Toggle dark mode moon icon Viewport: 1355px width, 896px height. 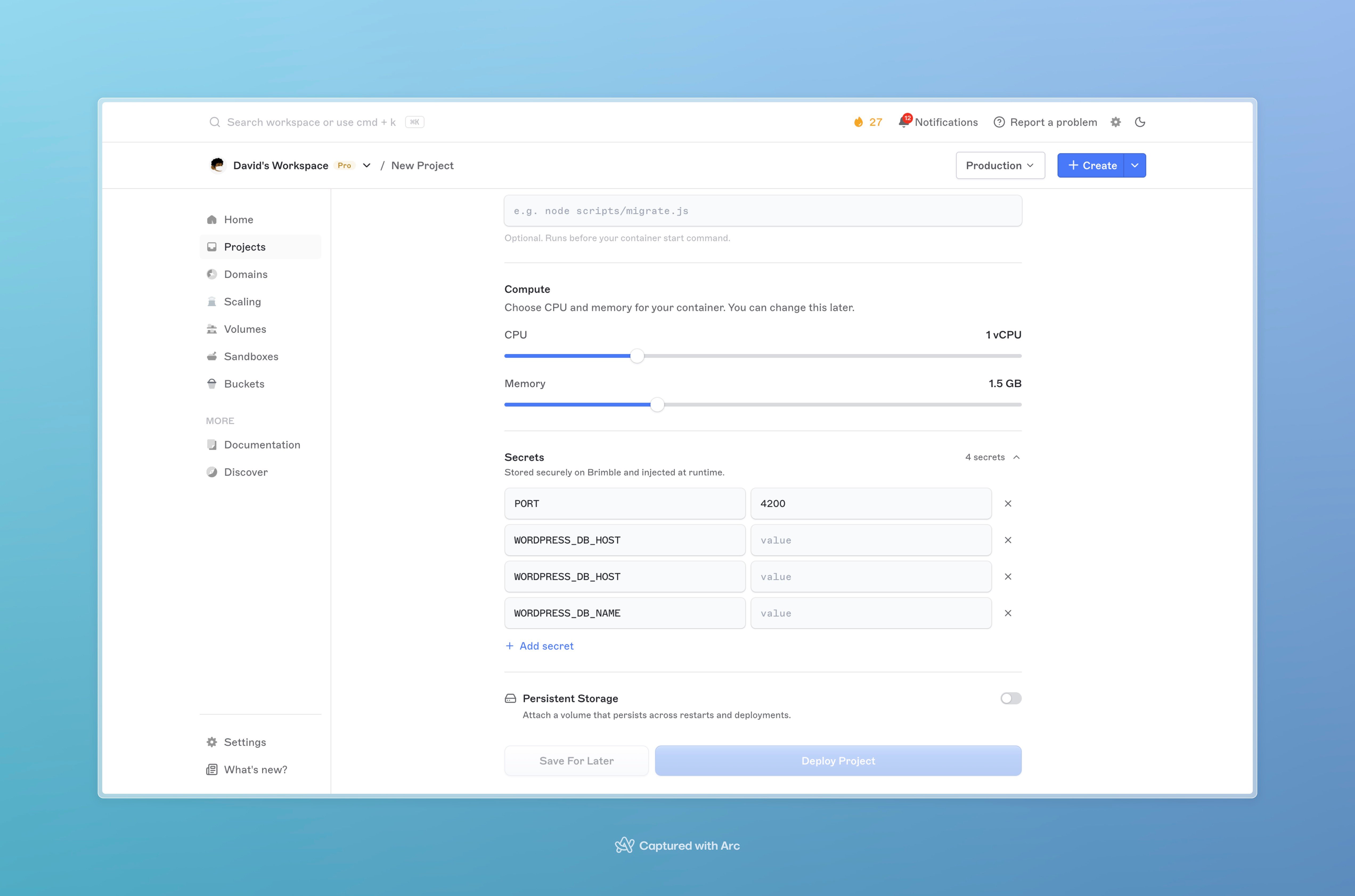tap(1140, 122)
